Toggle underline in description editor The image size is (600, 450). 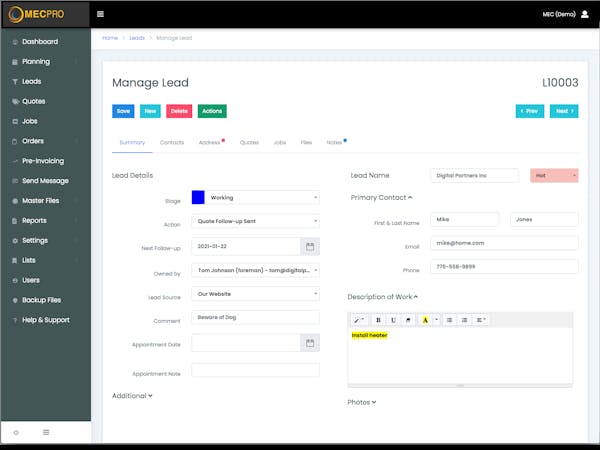[393, 320]
